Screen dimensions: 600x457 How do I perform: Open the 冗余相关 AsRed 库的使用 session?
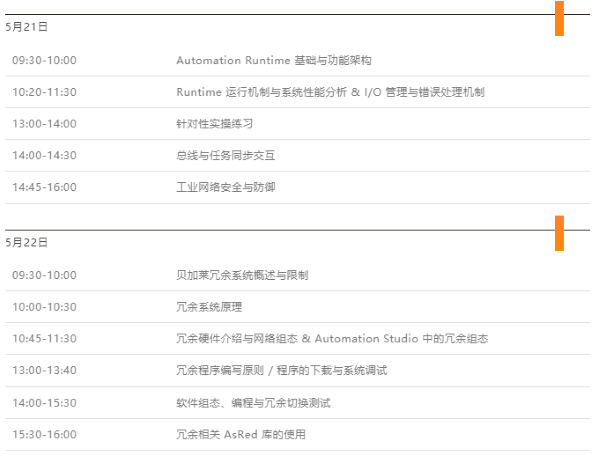[x=241, y=435]
